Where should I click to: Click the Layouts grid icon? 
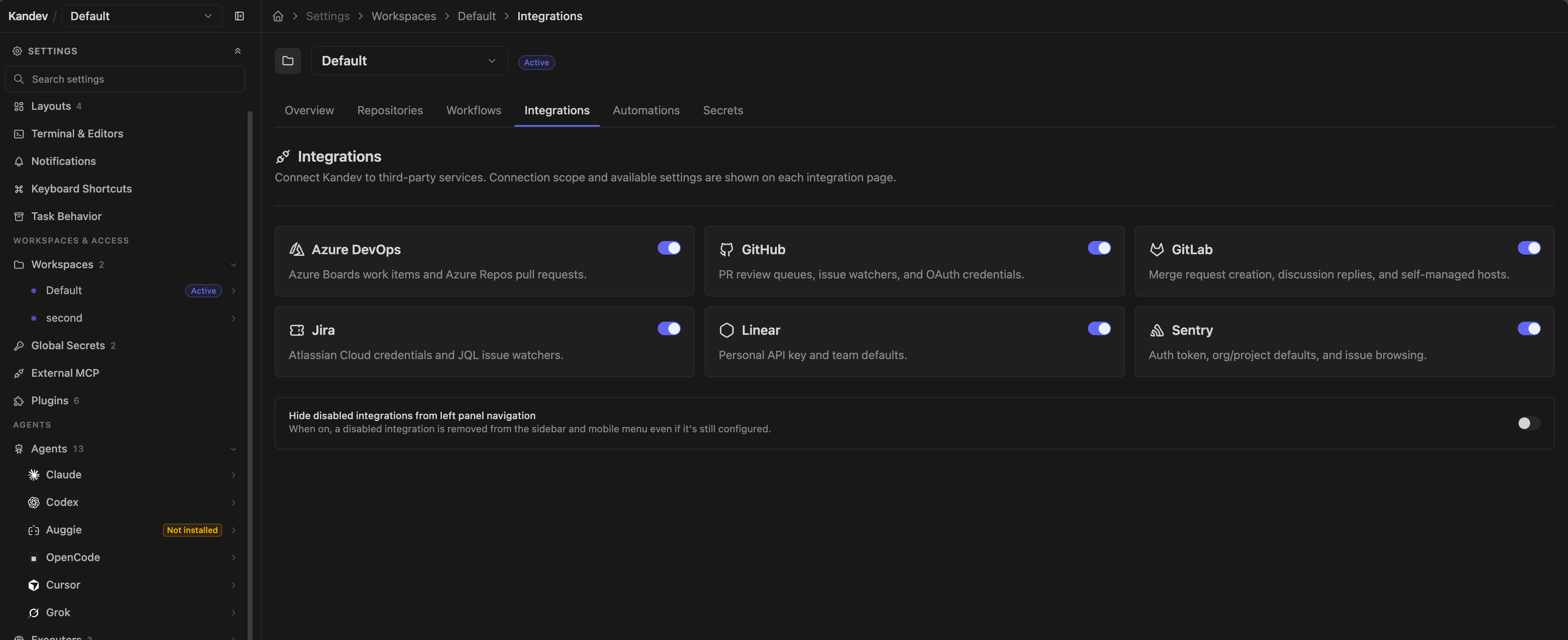tap(19, 107)
